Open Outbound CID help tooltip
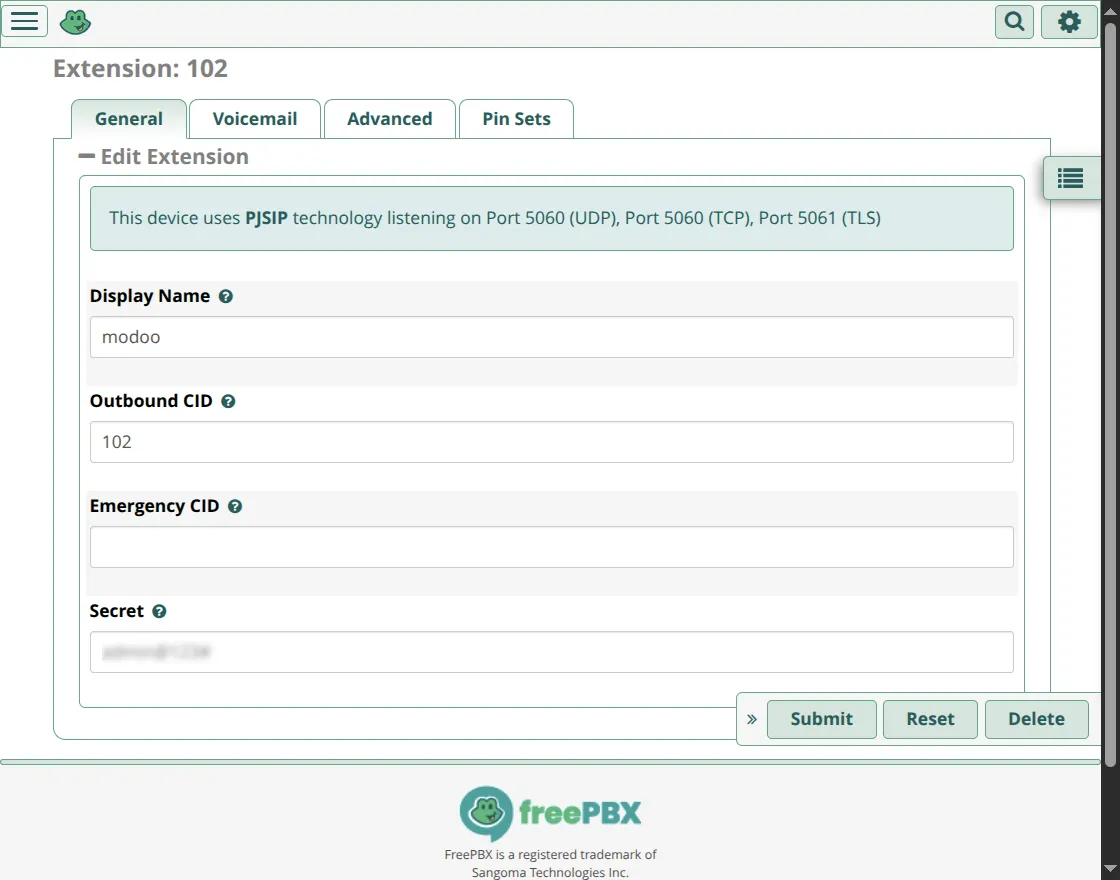 pyautogui.click(x=228, y=401)
